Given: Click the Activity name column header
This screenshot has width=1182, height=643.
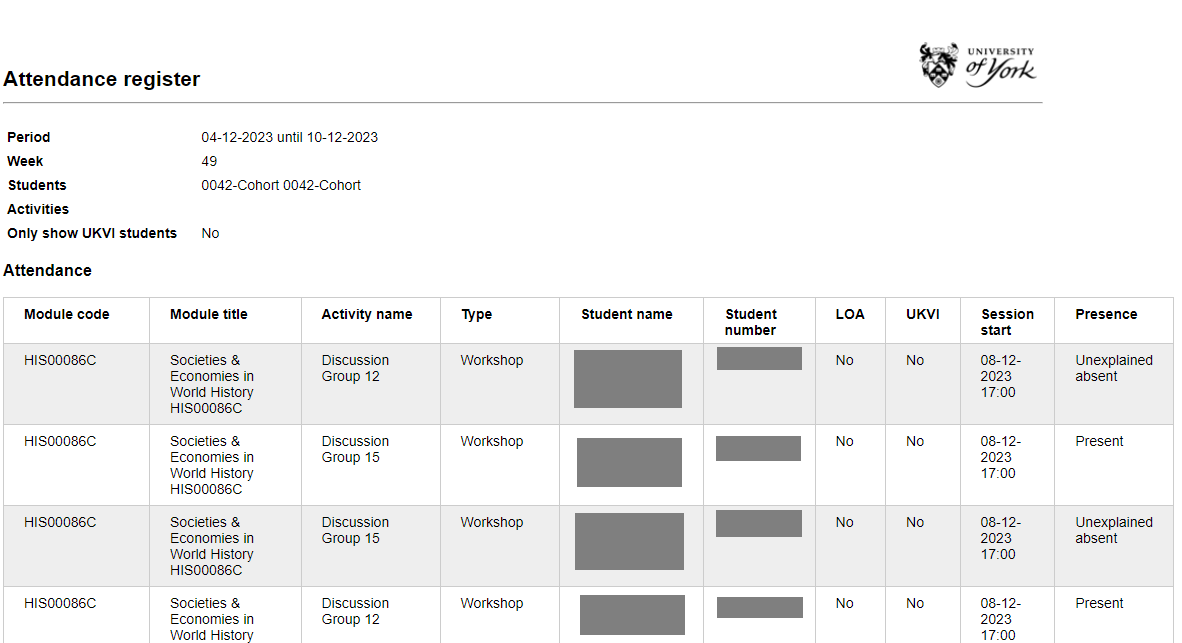Looking at the screenshot, I should [366, 314].
